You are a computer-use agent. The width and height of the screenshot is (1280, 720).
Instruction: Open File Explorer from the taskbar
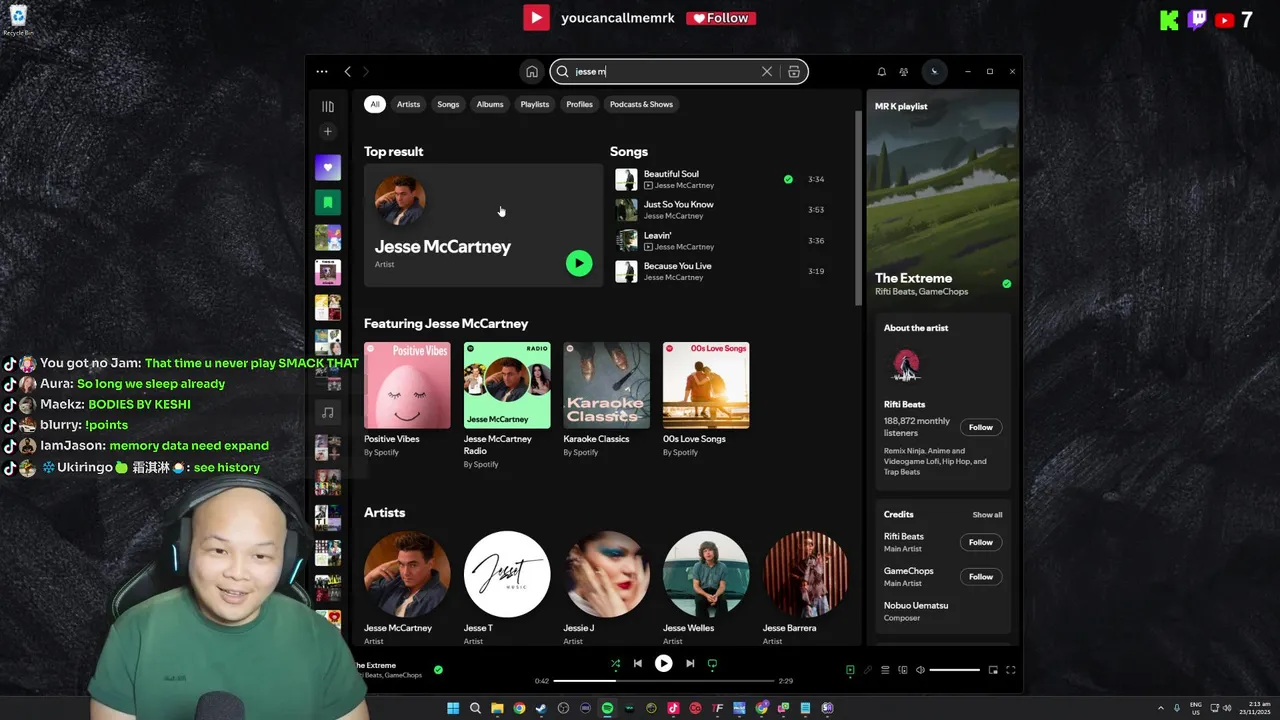pyautogui.click(x=497, y=708)
